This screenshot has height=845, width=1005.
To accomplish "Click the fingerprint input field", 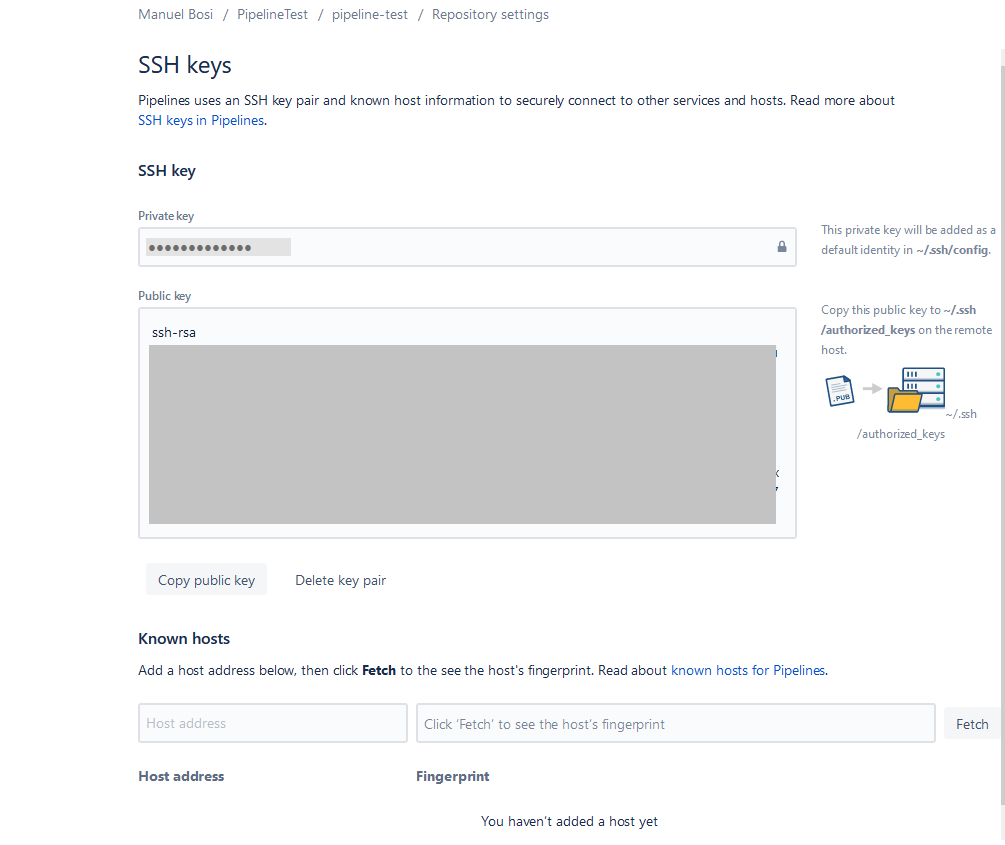I will (675, 722).
